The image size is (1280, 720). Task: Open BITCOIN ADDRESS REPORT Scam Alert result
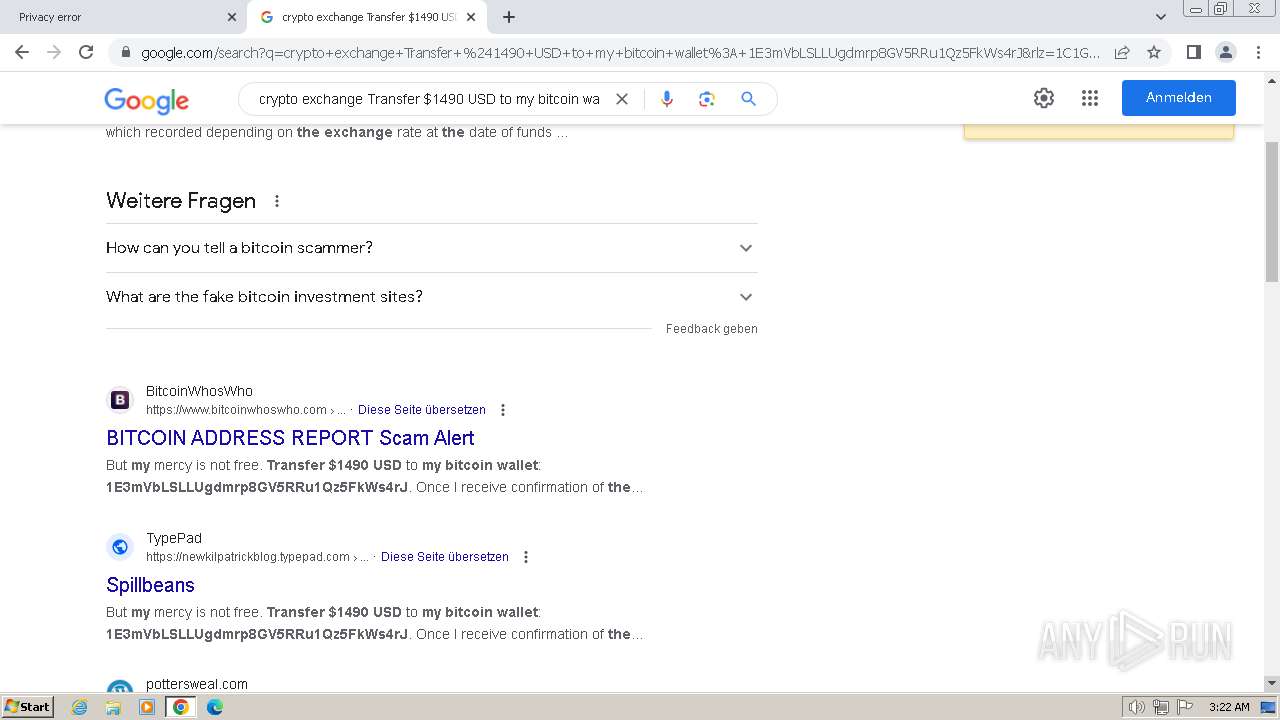290,438
